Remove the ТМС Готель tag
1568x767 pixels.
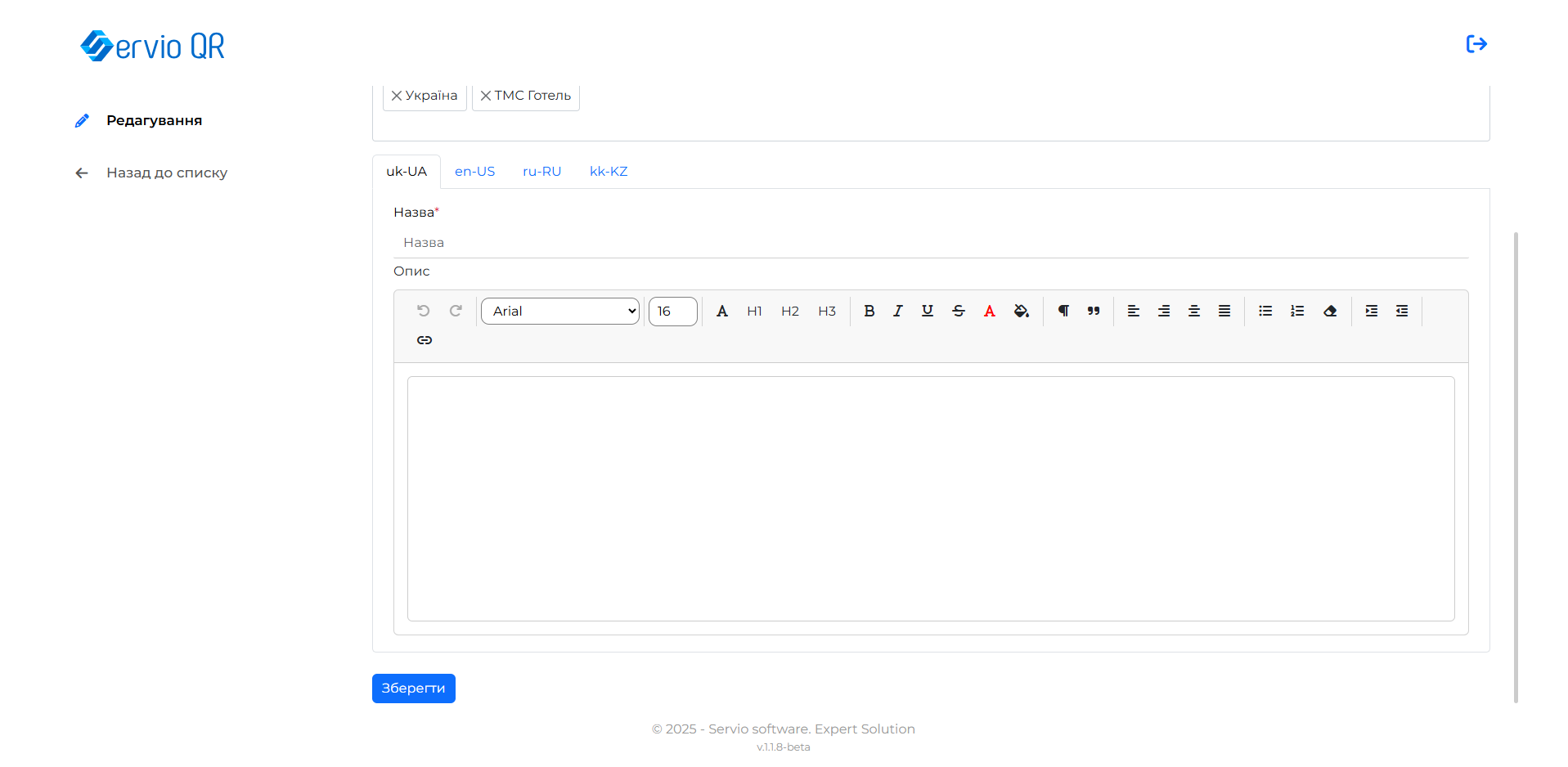tap(486, 96)
